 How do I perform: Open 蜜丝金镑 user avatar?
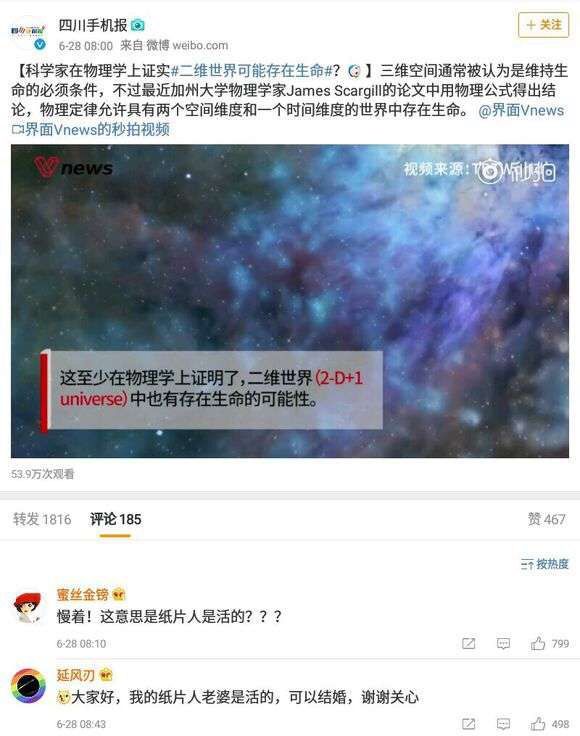pyautogui.click(x=28, y=607)
